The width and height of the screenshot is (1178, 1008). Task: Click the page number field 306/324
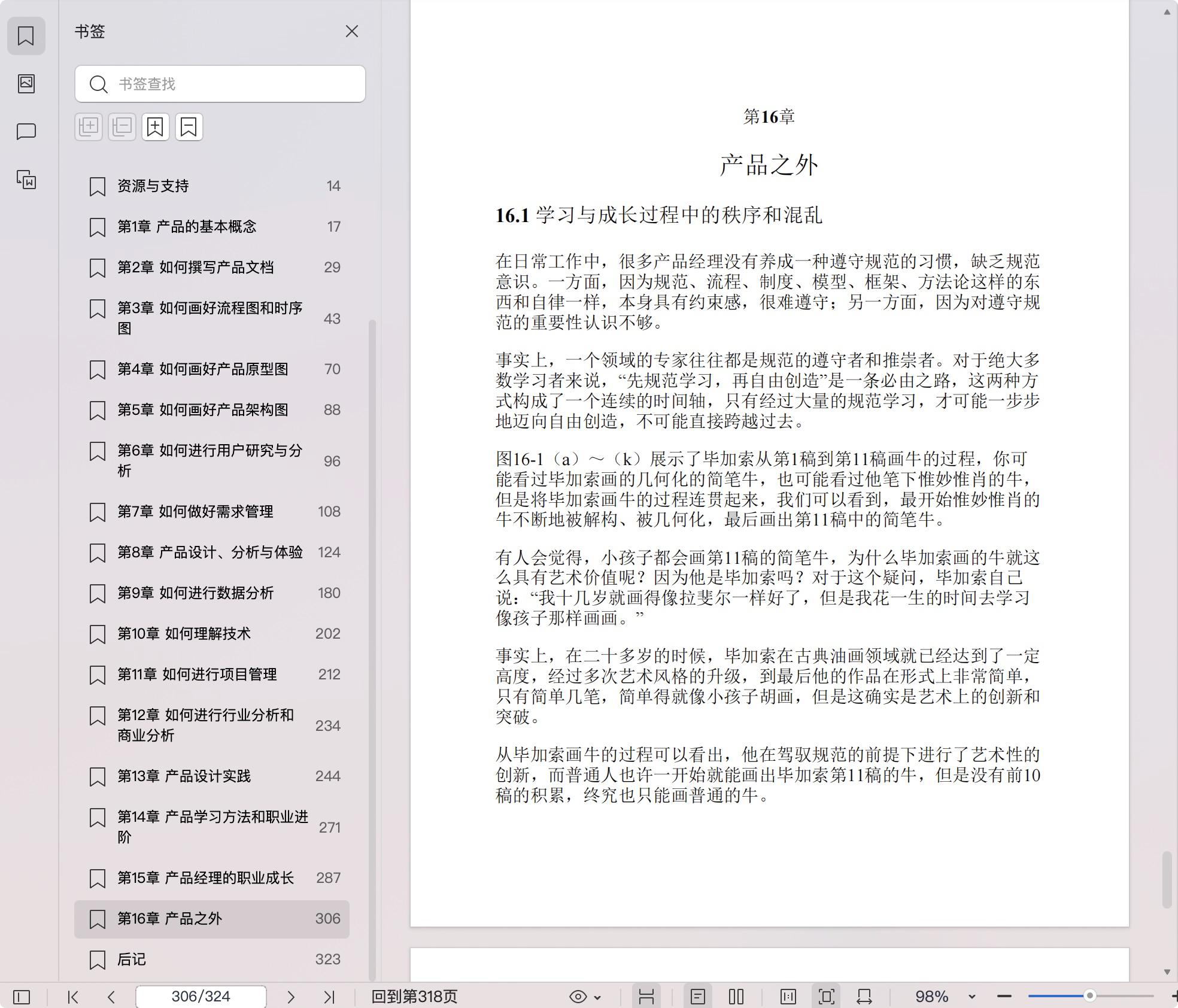pyautogui.click(x=201, y=997)
